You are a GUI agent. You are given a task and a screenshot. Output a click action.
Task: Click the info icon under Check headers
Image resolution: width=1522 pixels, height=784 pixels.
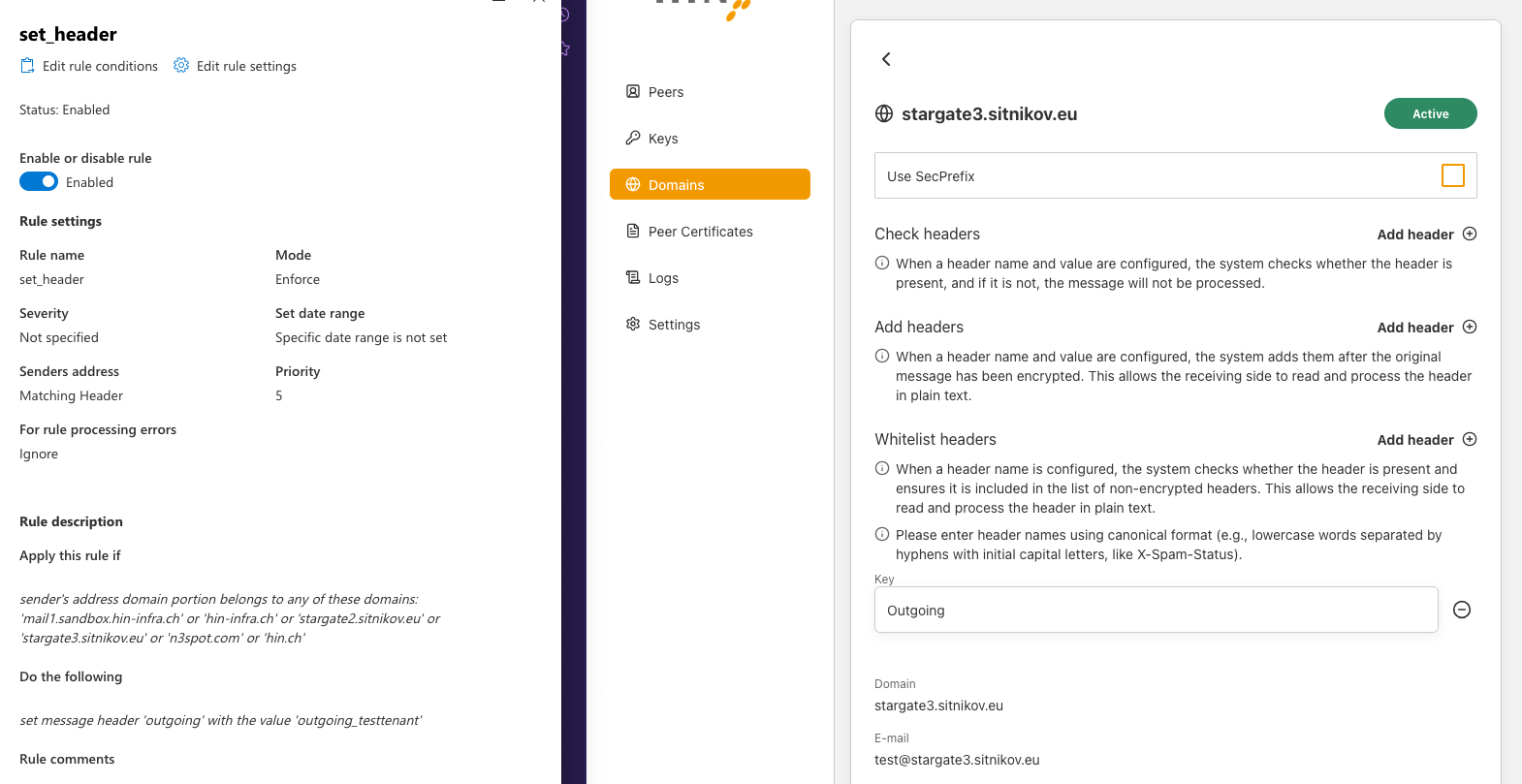pyautogui.click(x=882, y=263)
